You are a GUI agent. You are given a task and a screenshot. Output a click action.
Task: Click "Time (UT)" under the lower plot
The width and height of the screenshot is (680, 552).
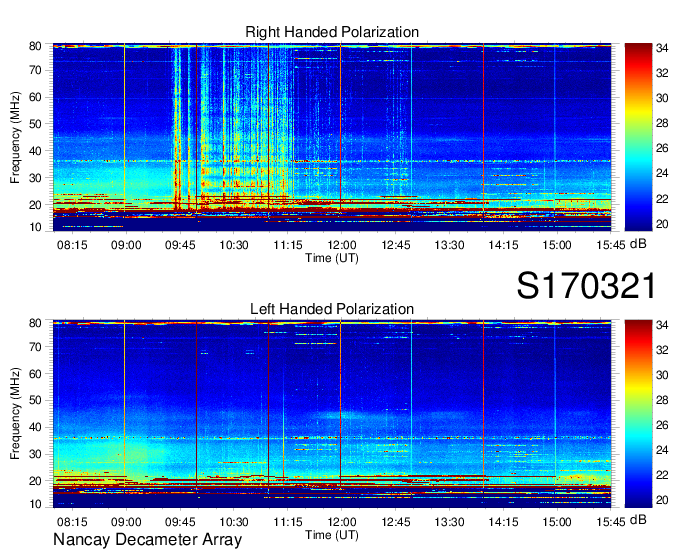(332, 535)
